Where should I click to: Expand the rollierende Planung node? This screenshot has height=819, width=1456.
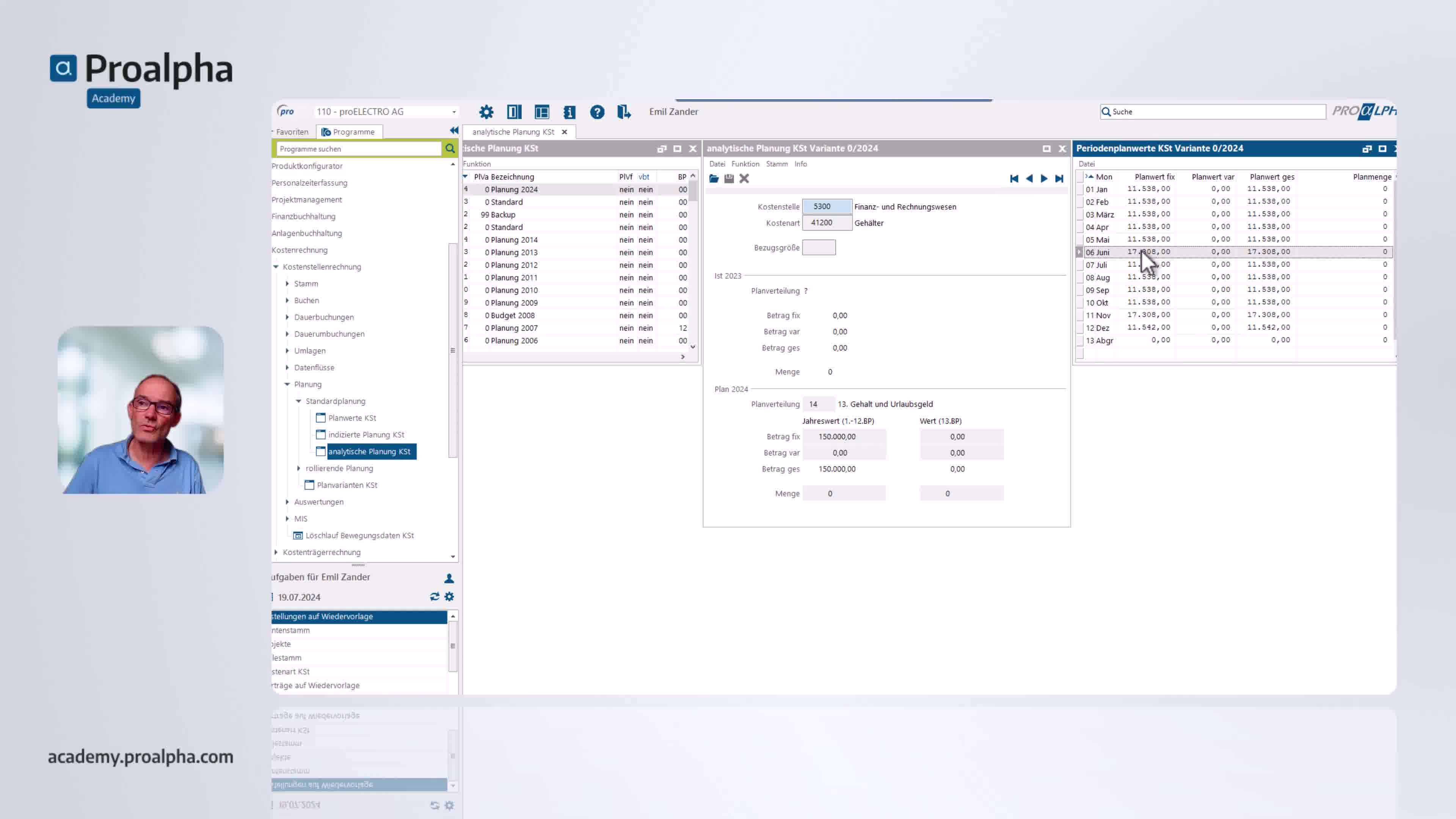[299, 468]
